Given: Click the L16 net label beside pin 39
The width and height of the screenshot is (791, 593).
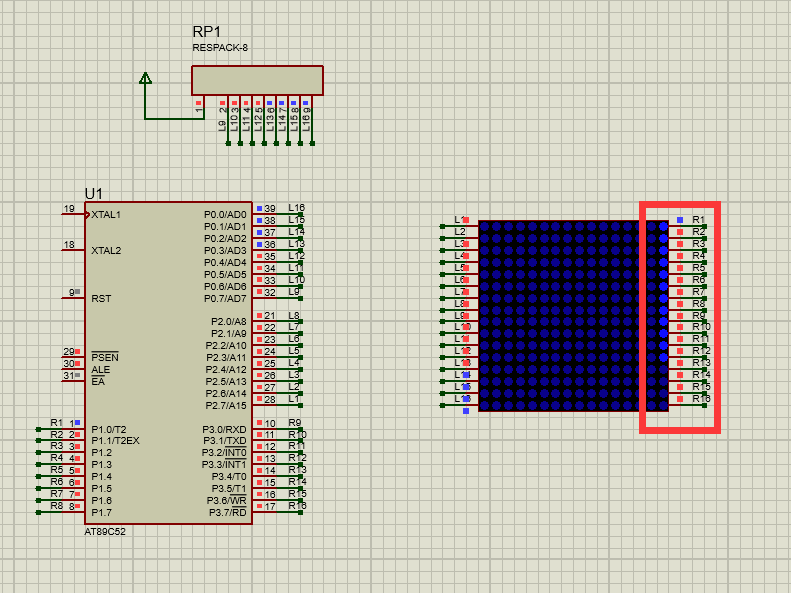Looking at the screenshot, I should (297, 208).
